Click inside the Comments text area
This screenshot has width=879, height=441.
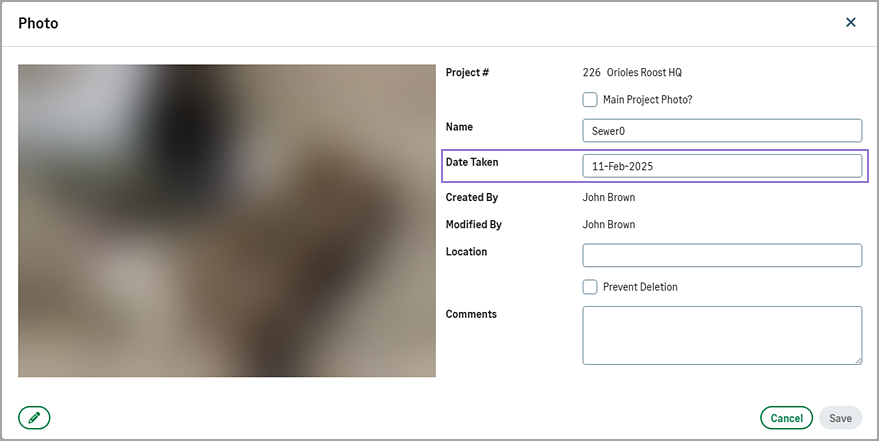[x=721, y=335]
